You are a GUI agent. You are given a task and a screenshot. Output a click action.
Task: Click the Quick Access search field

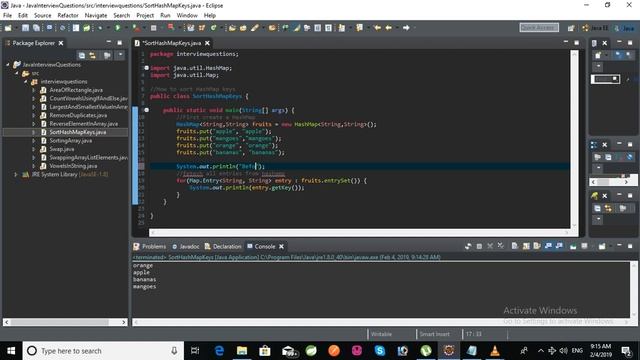tap(539, 28)
